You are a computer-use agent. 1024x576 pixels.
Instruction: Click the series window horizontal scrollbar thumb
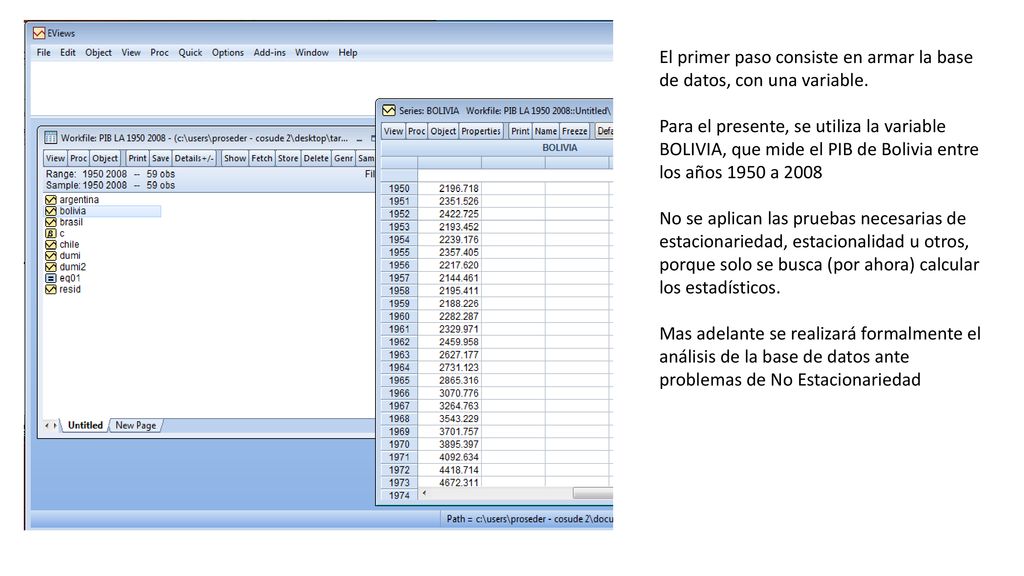593,493
